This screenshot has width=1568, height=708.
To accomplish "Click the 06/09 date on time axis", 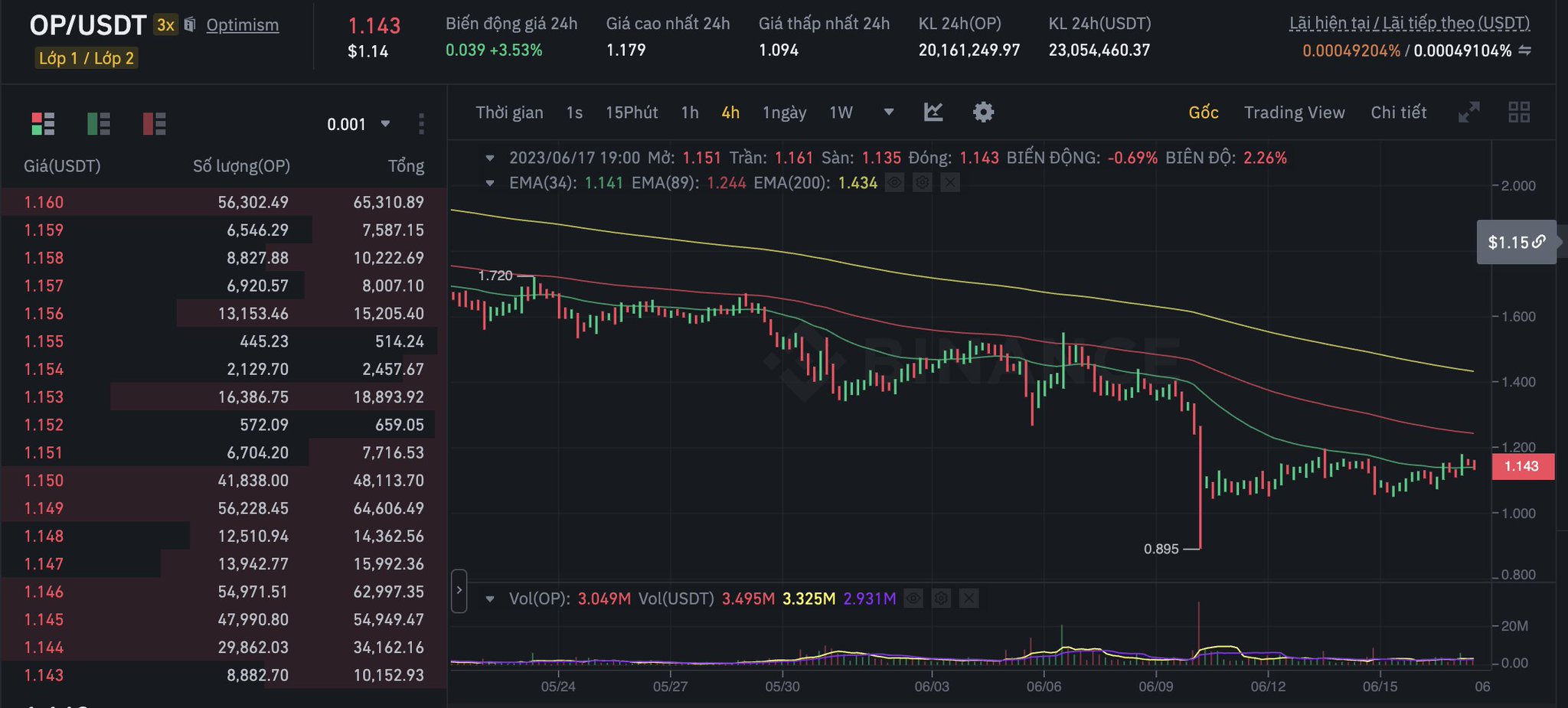I will point(1156,687).
